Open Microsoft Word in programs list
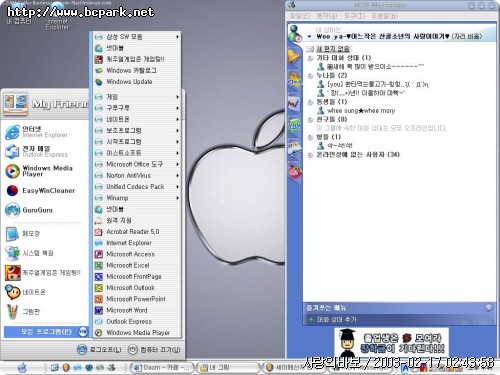Screen dimensions: 500x375 [x=137, y=310]
